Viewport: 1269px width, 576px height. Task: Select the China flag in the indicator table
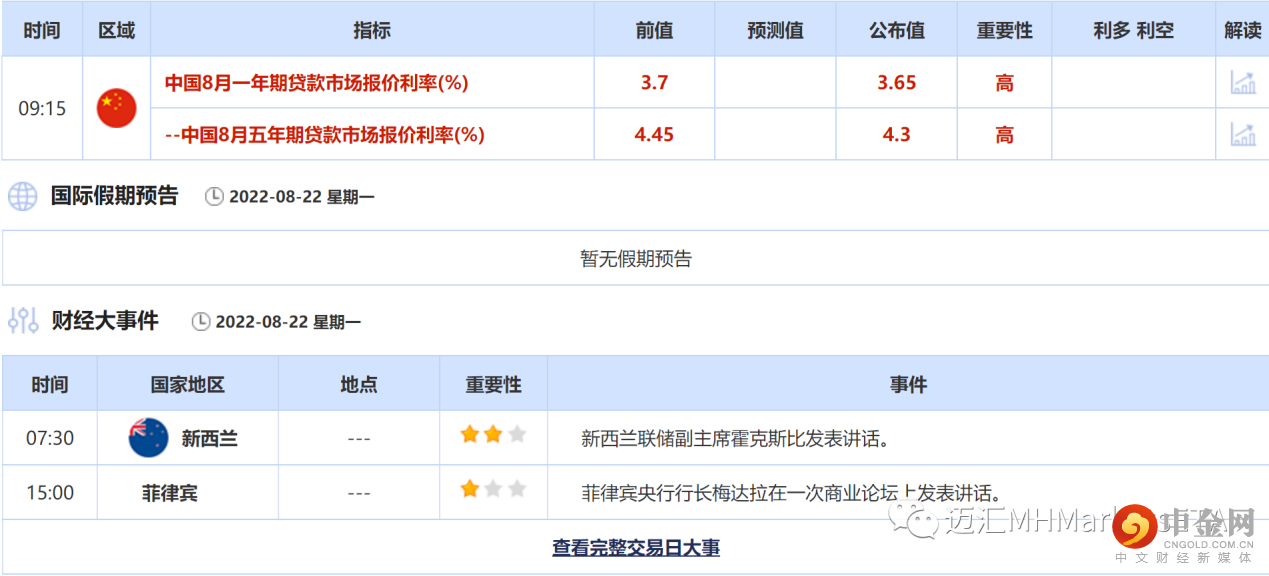115,107
